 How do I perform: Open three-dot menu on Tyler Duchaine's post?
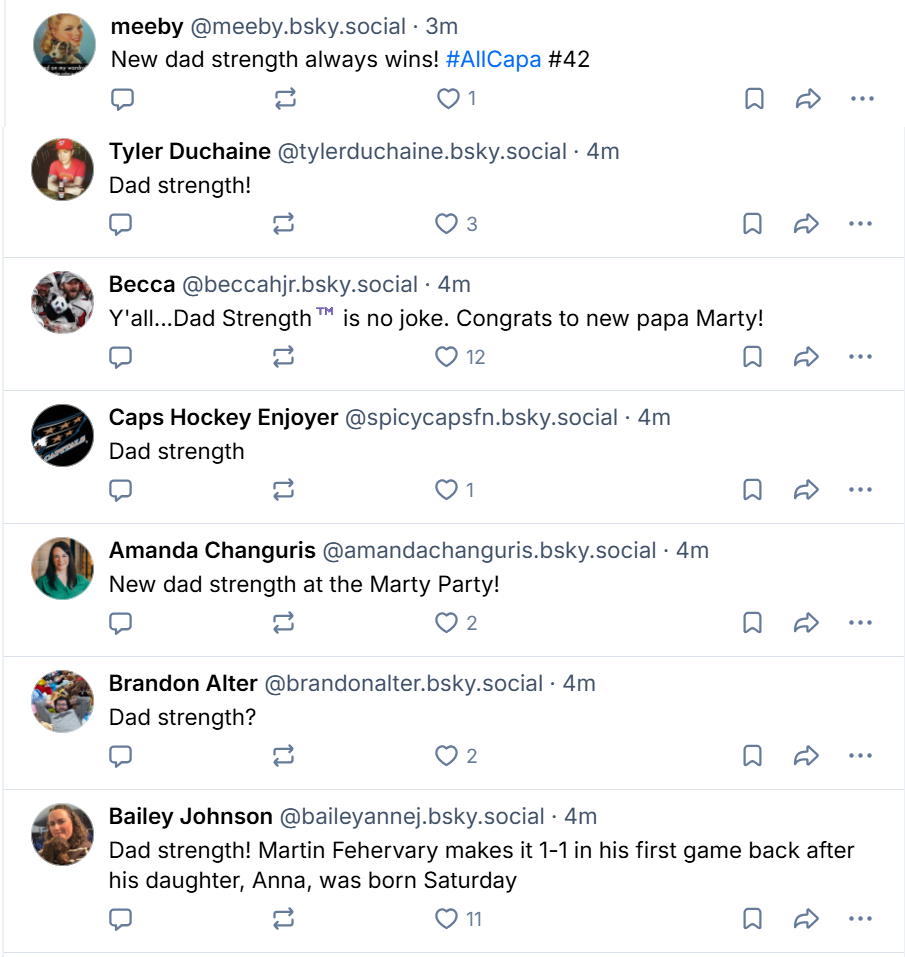click(x=860, y=224)
